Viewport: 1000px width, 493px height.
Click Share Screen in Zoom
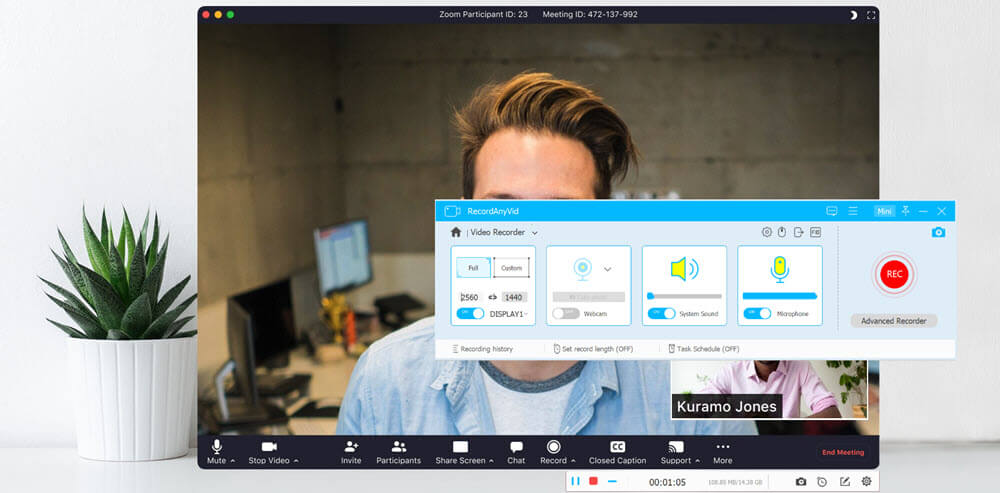pos(460,452)
